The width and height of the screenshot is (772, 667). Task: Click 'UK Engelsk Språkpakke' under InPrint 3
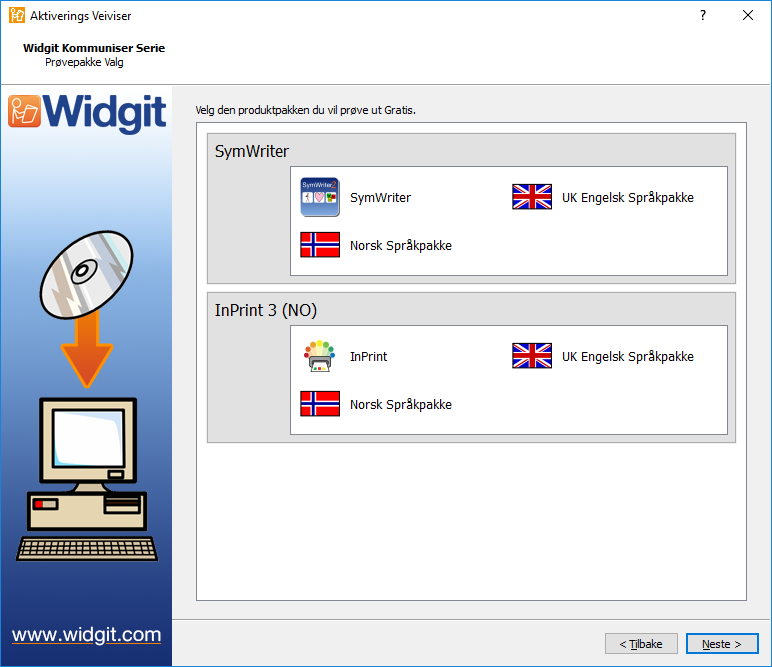pos(628,356)
